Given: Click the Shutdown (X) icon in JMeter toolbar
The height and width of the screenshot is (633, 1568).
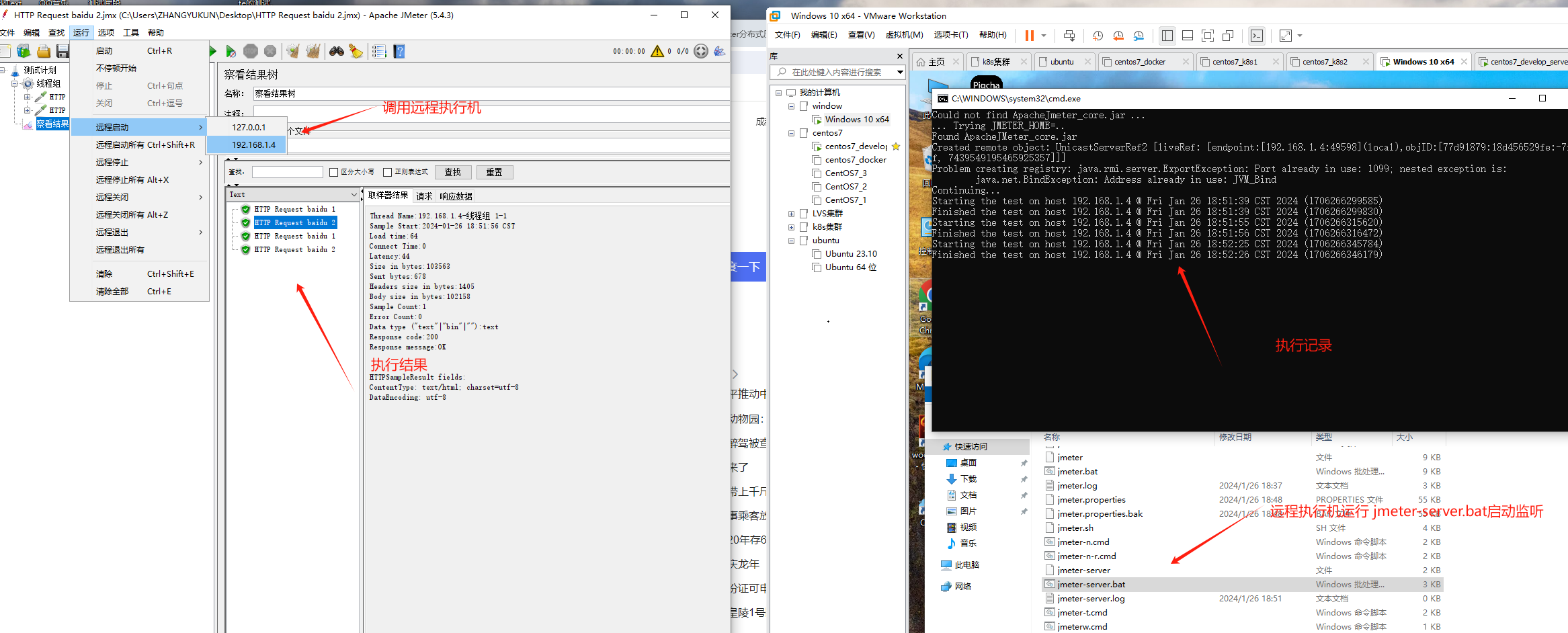Looking at the screenshot, I should [x=270, y=51].
